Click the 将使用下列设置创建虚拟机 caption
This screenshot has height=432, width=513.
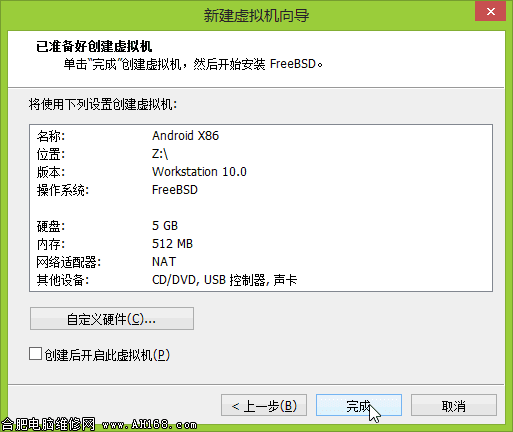(x=103, y=104)
